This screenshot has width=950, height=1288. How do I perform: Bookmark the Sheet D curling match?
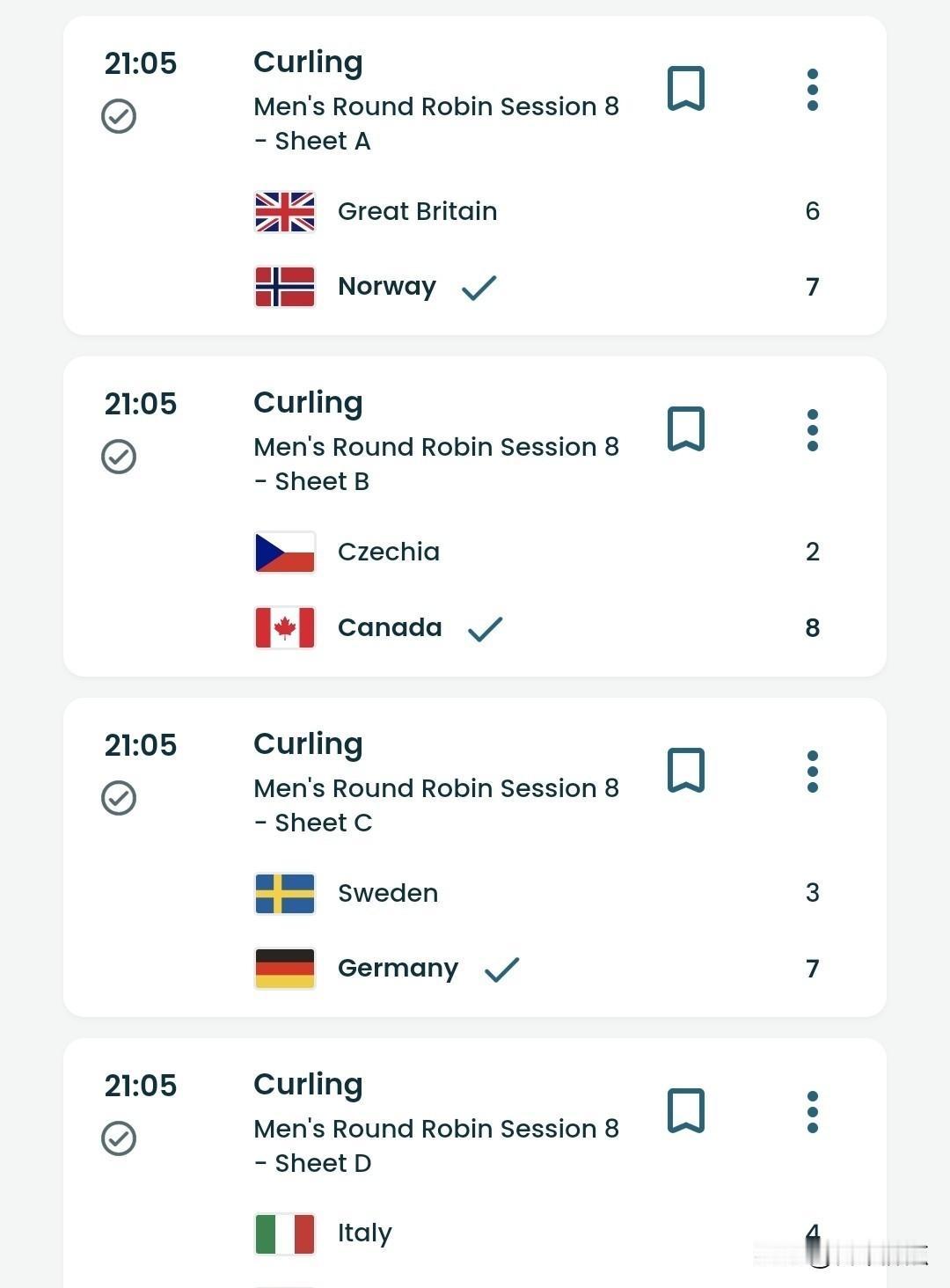coord(686,1111)
